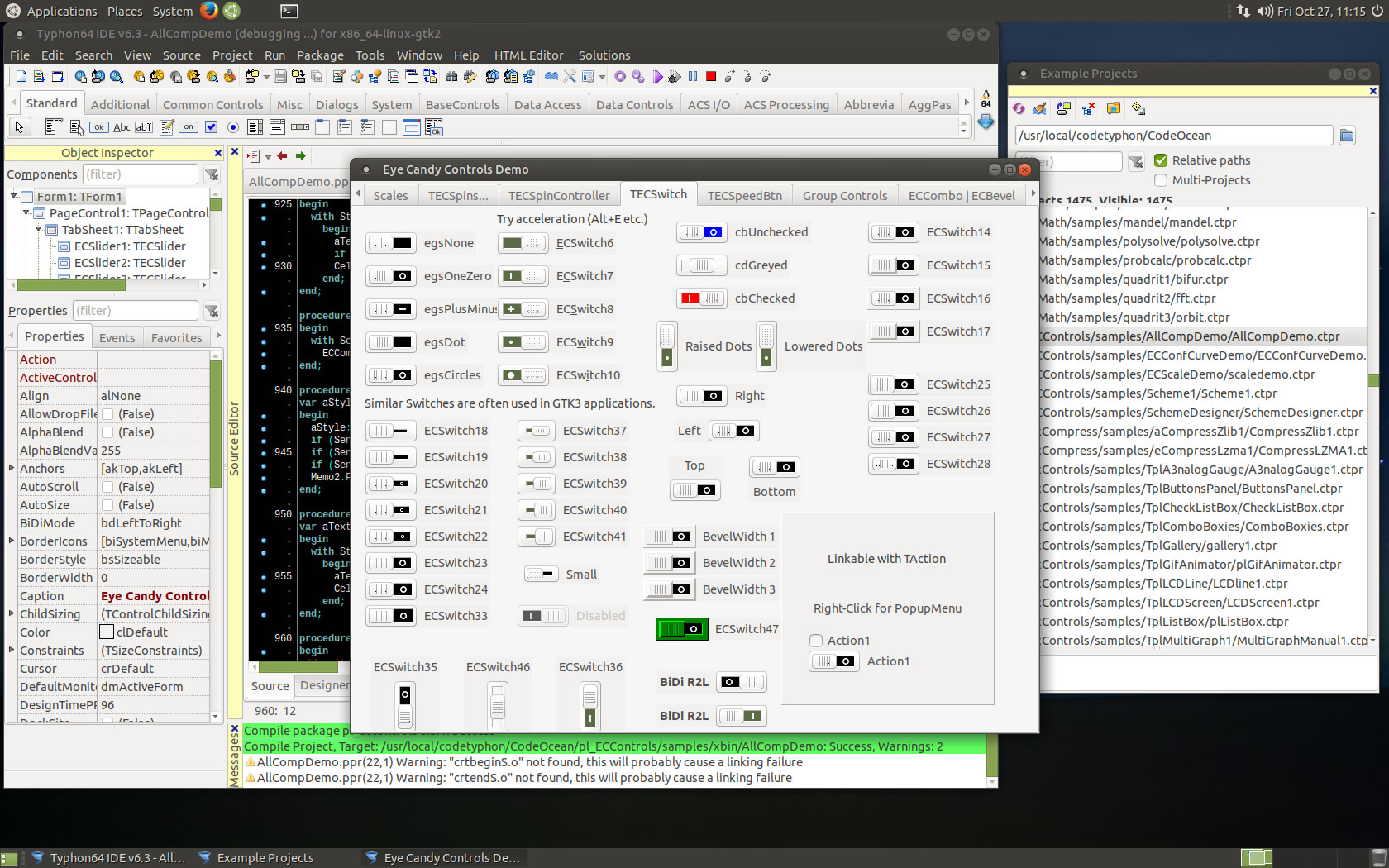Click the Save floppy disk toolbar icon
The image size is (1389, 868).
tap(280, 77)
